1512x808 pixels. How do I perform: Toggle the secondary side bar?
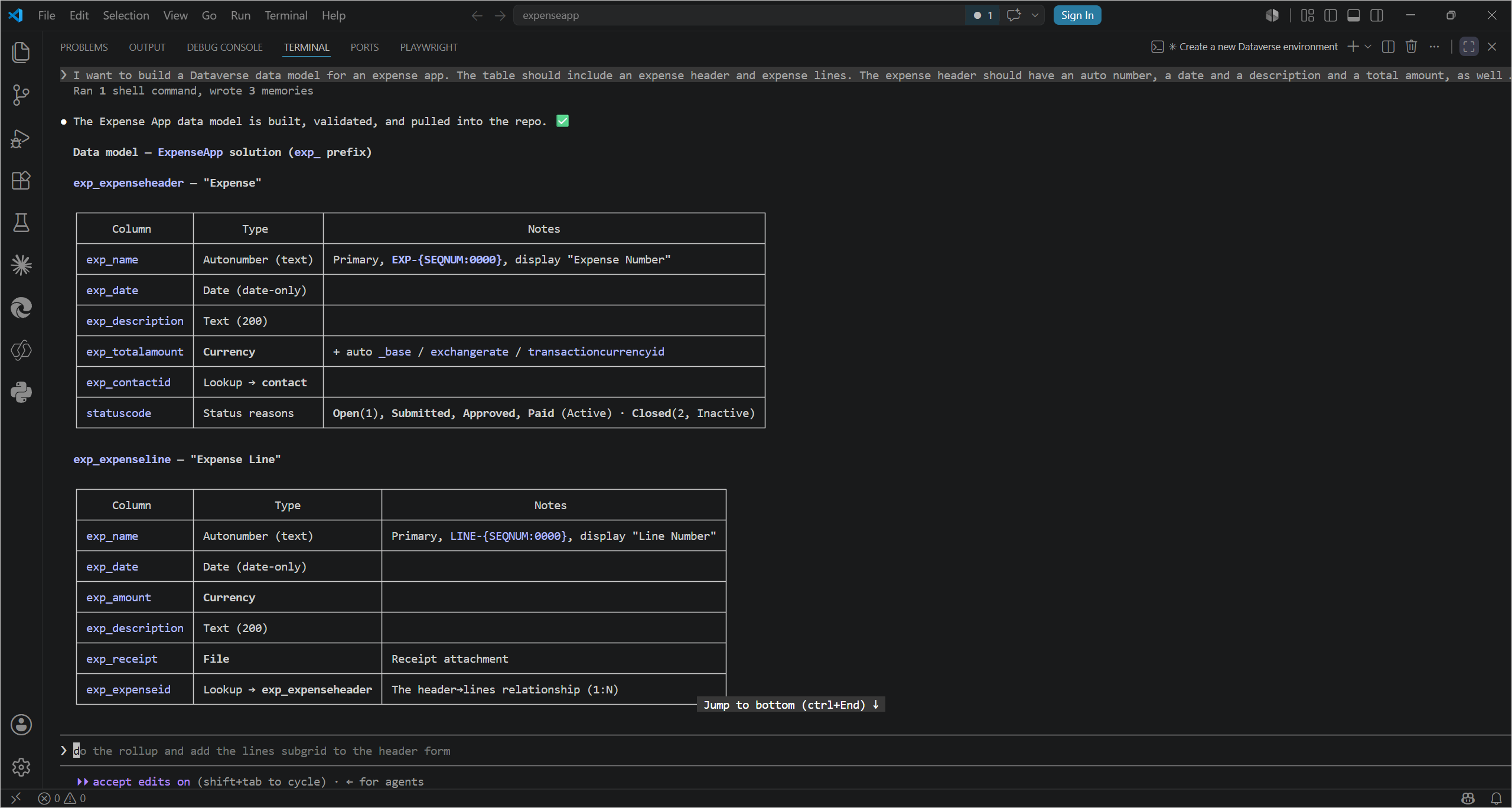[x=1377, y=15]
